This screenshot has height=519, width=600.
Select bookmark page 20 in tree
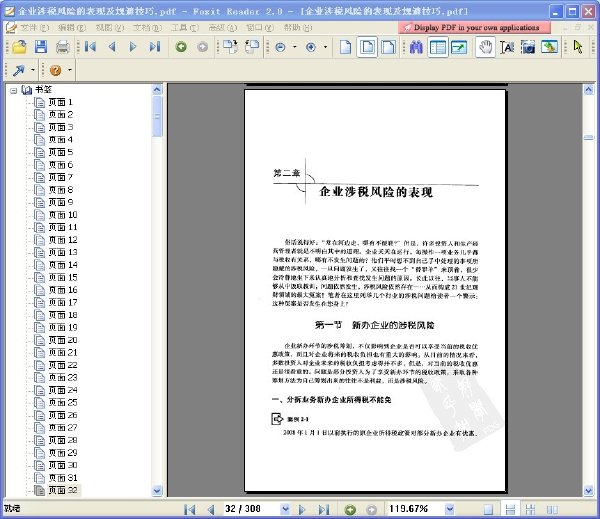63,340
